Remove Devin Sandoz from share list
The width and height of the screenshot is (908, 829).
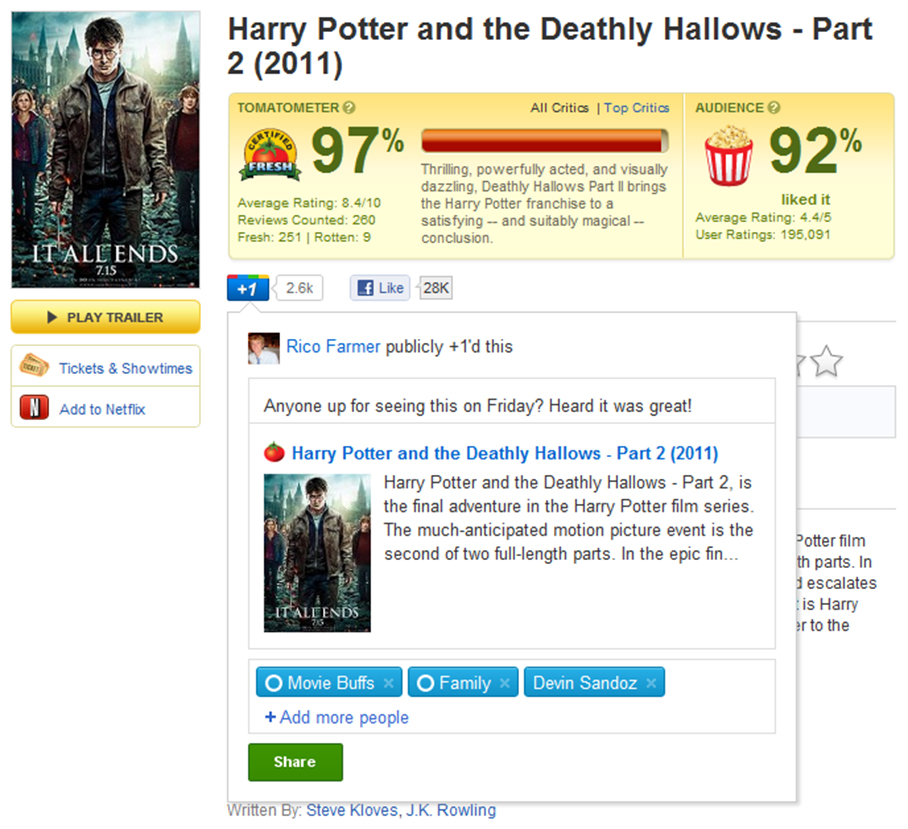pyautogui.click(x=651, y=683)
